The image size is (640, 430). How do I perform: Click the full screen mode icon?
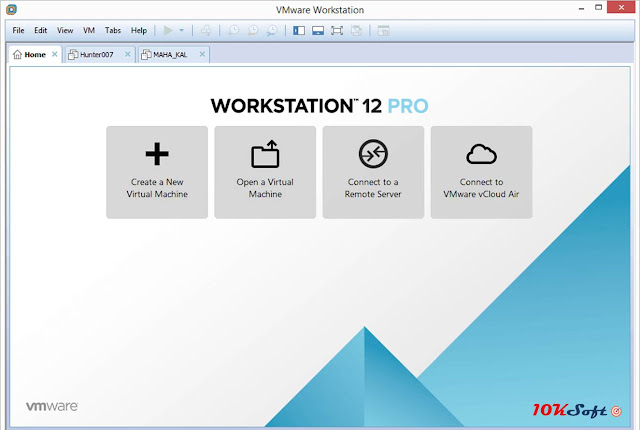[337, 30]
